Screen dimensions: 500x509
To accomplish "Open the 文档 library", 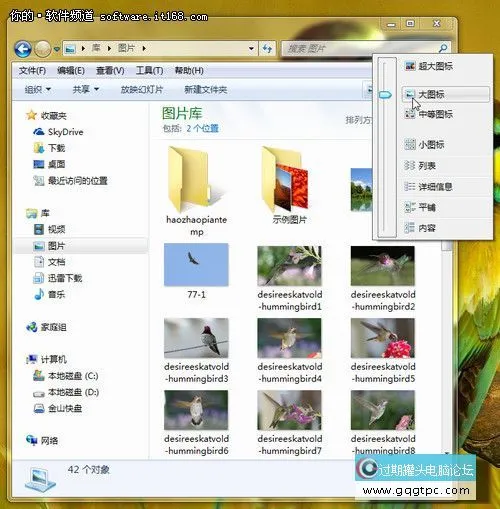I will (x=49, y=262).
